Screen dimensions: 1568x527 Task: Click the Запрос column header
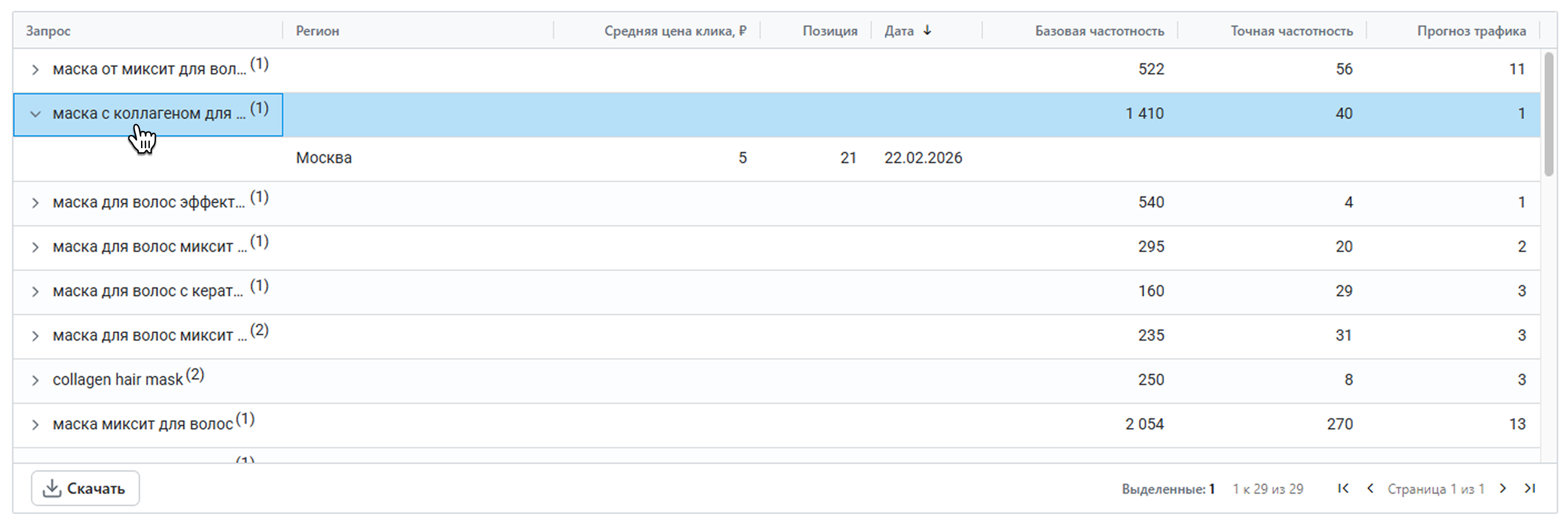coord(48,31)
